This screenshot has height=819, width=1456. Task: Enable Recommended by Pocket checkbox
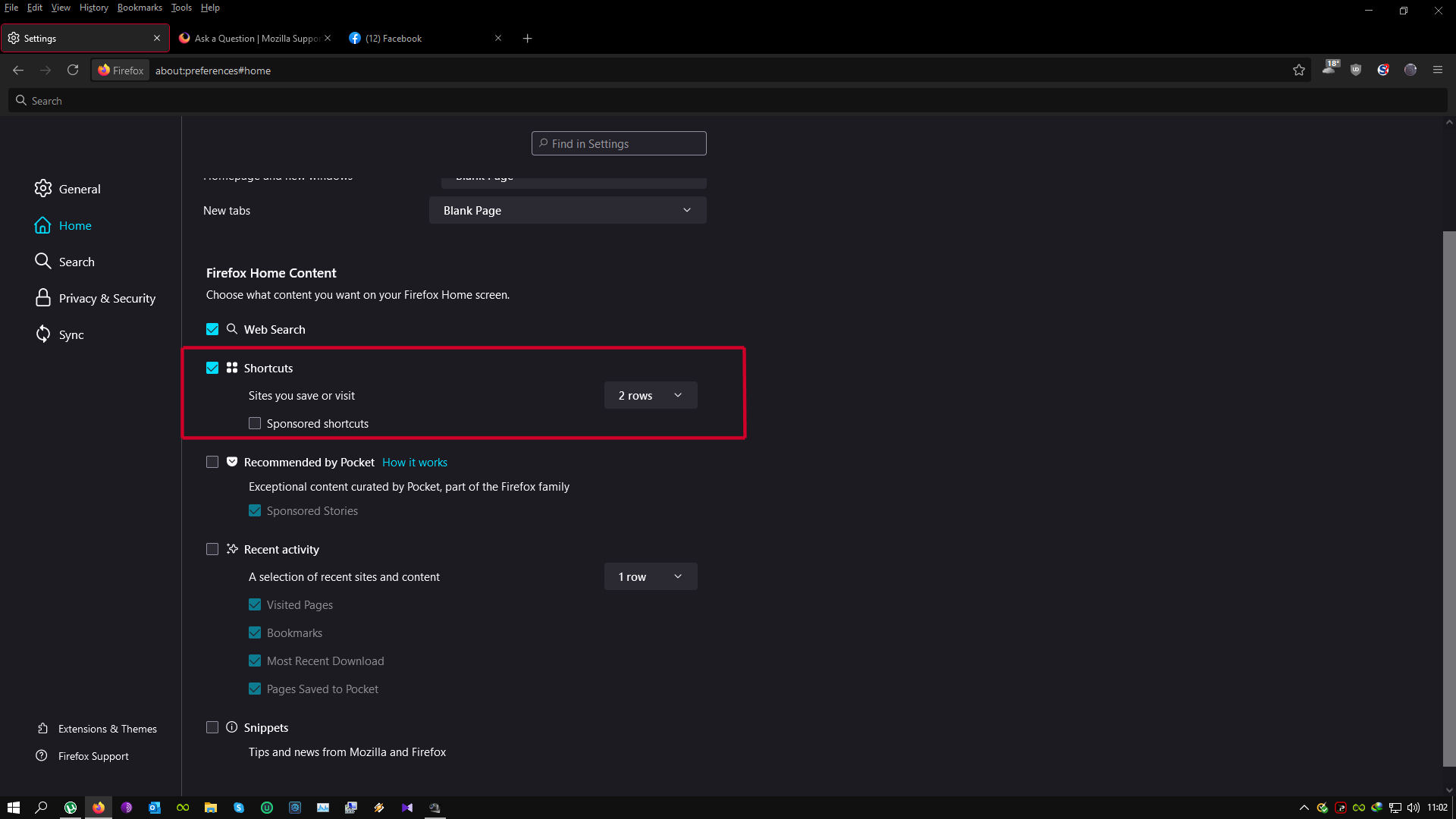coord(212,462)
